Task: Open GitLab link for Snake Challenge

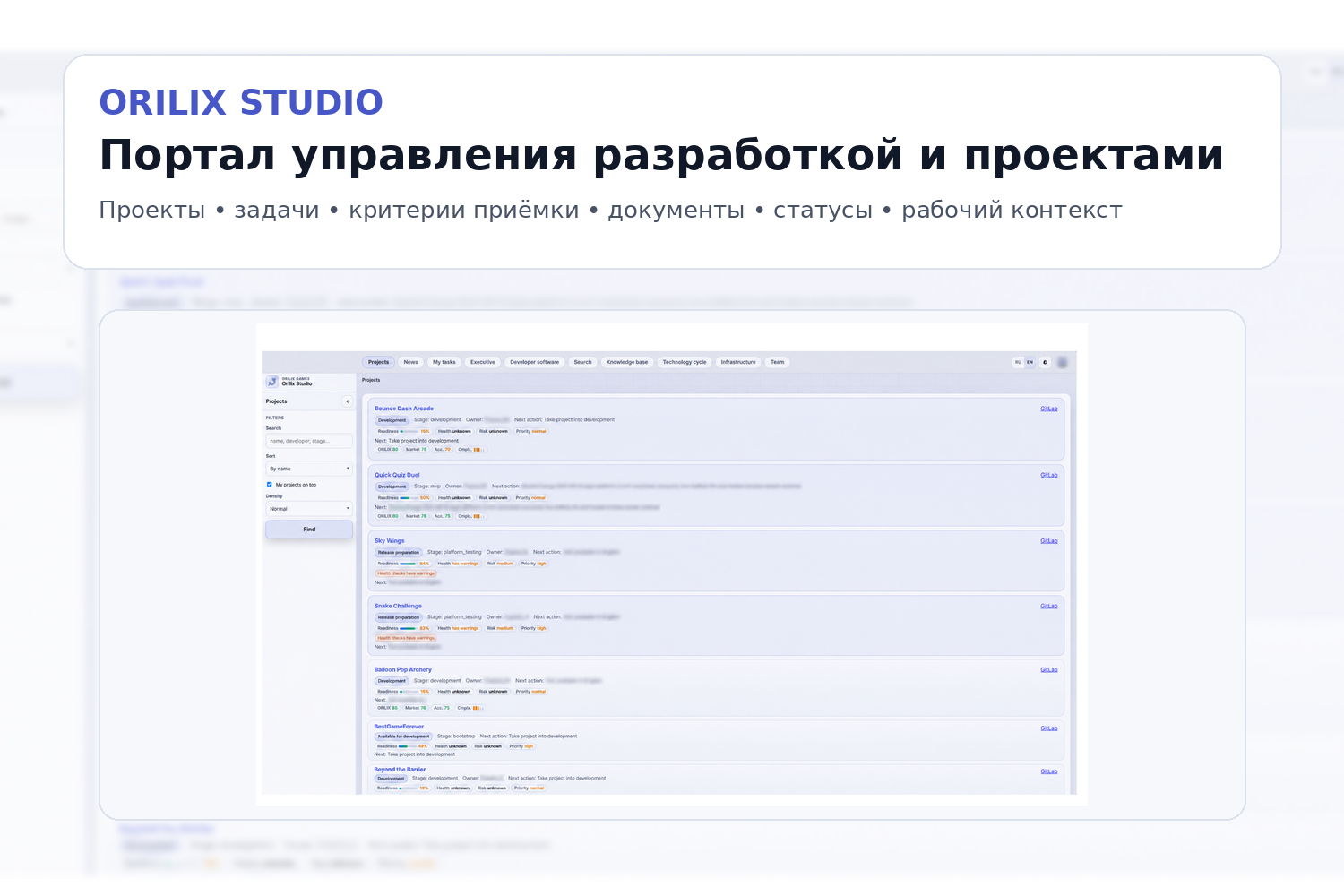Action: coord(1049,606)
